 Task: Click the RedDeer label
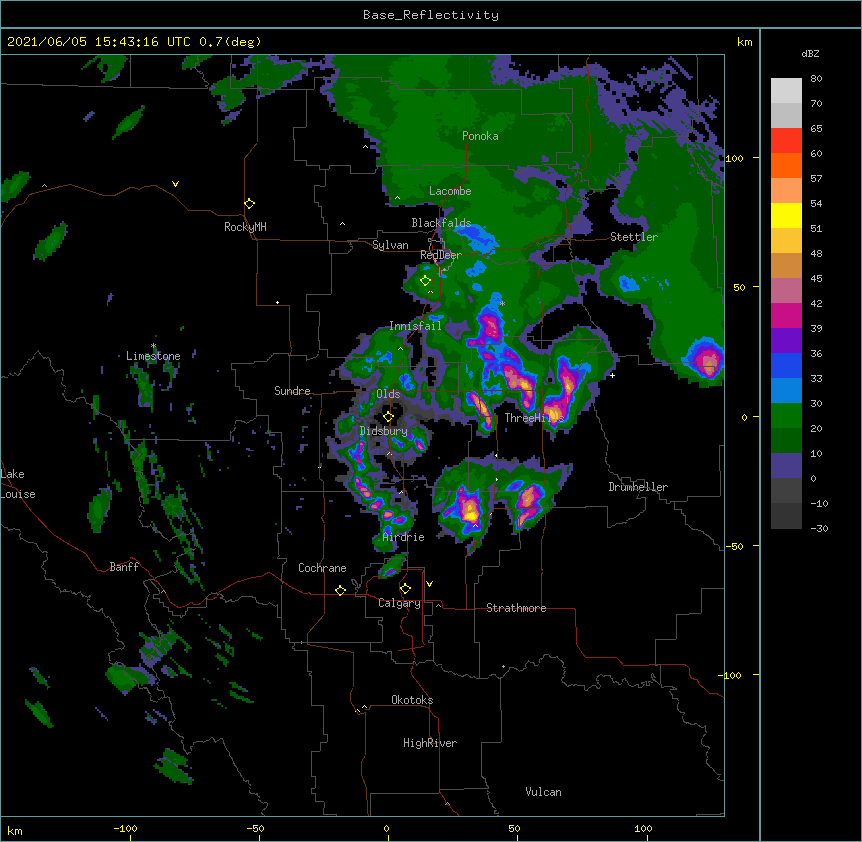[x=440, y=255]
